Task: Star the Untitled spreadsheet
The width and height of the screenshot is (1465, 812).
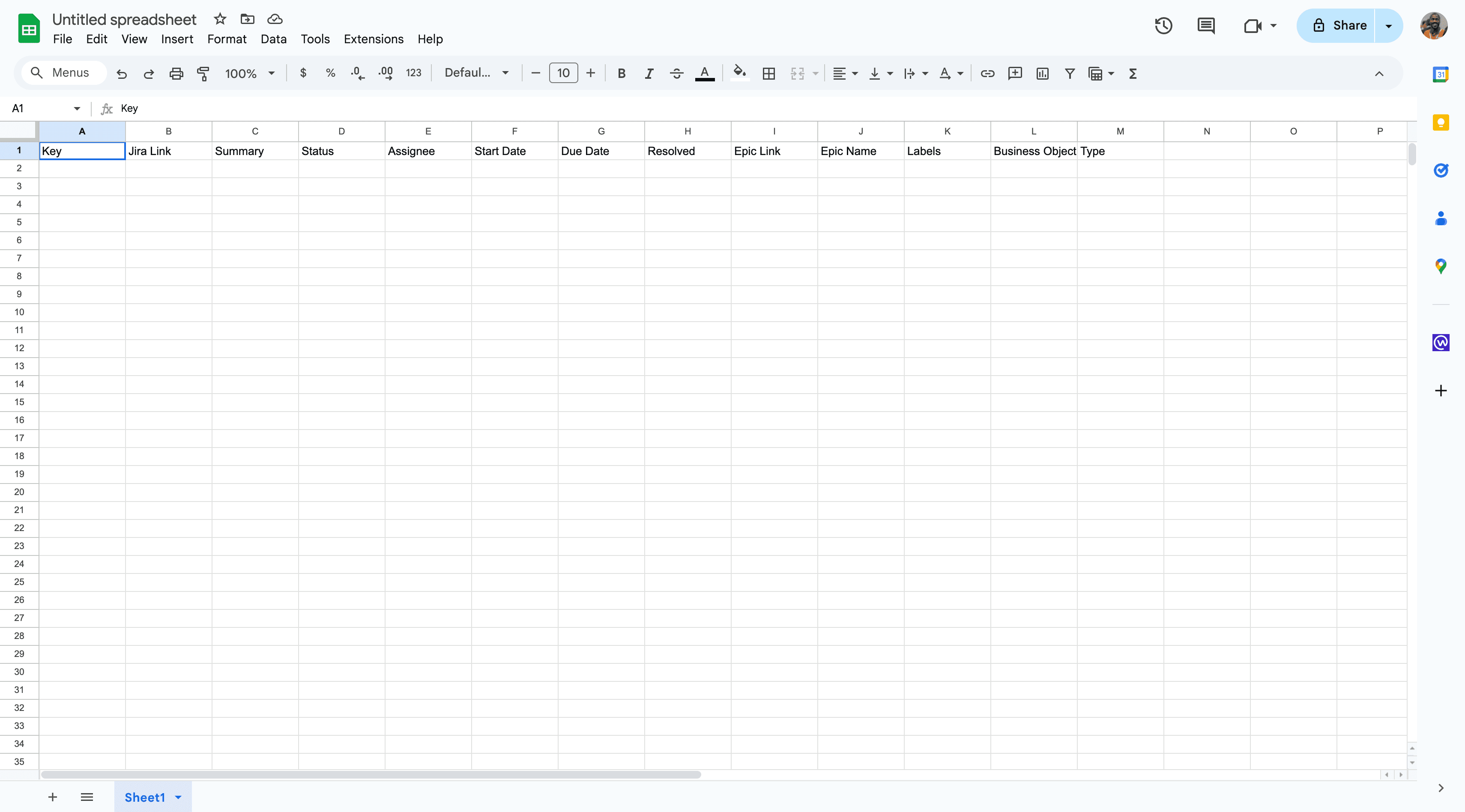Action: click(220, 19)
